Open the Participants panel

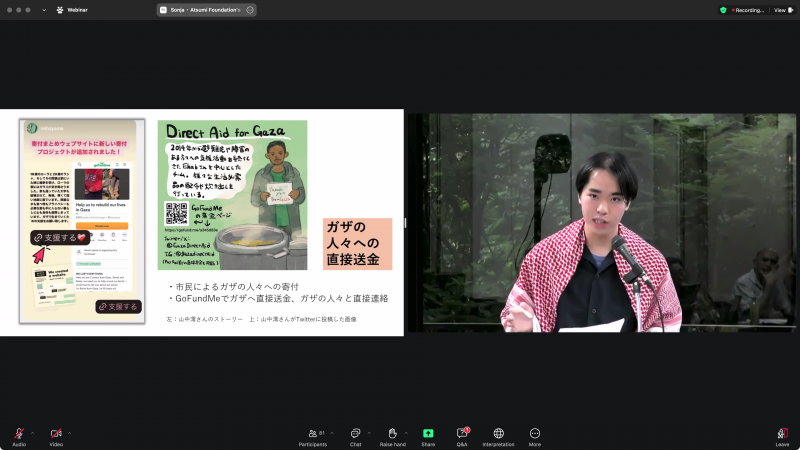313,437
